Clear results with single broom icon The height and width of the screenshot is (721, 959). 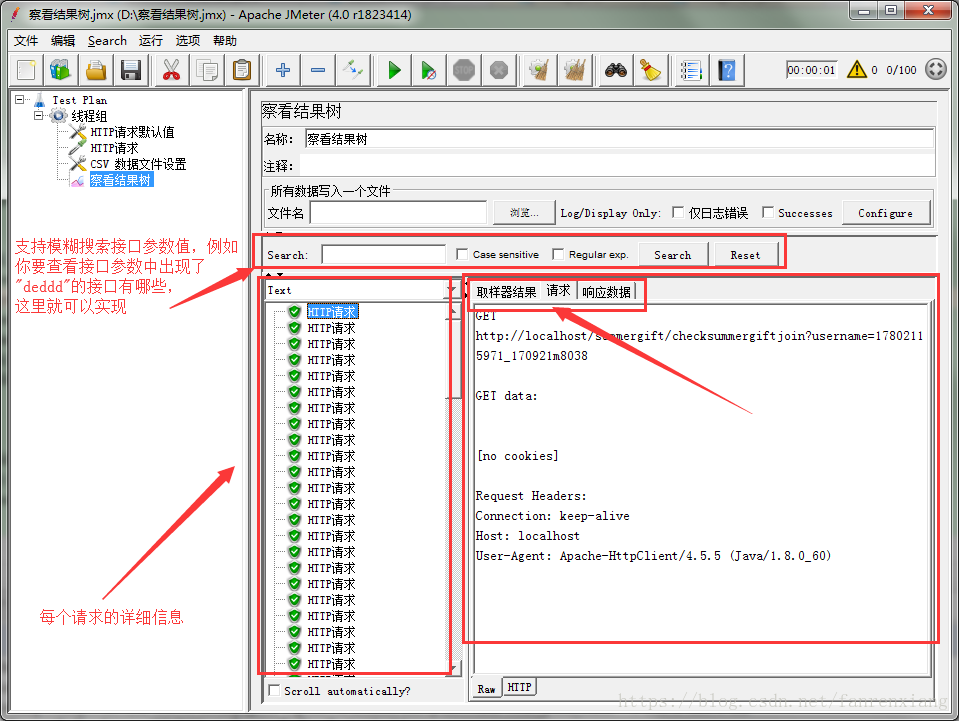539,70
